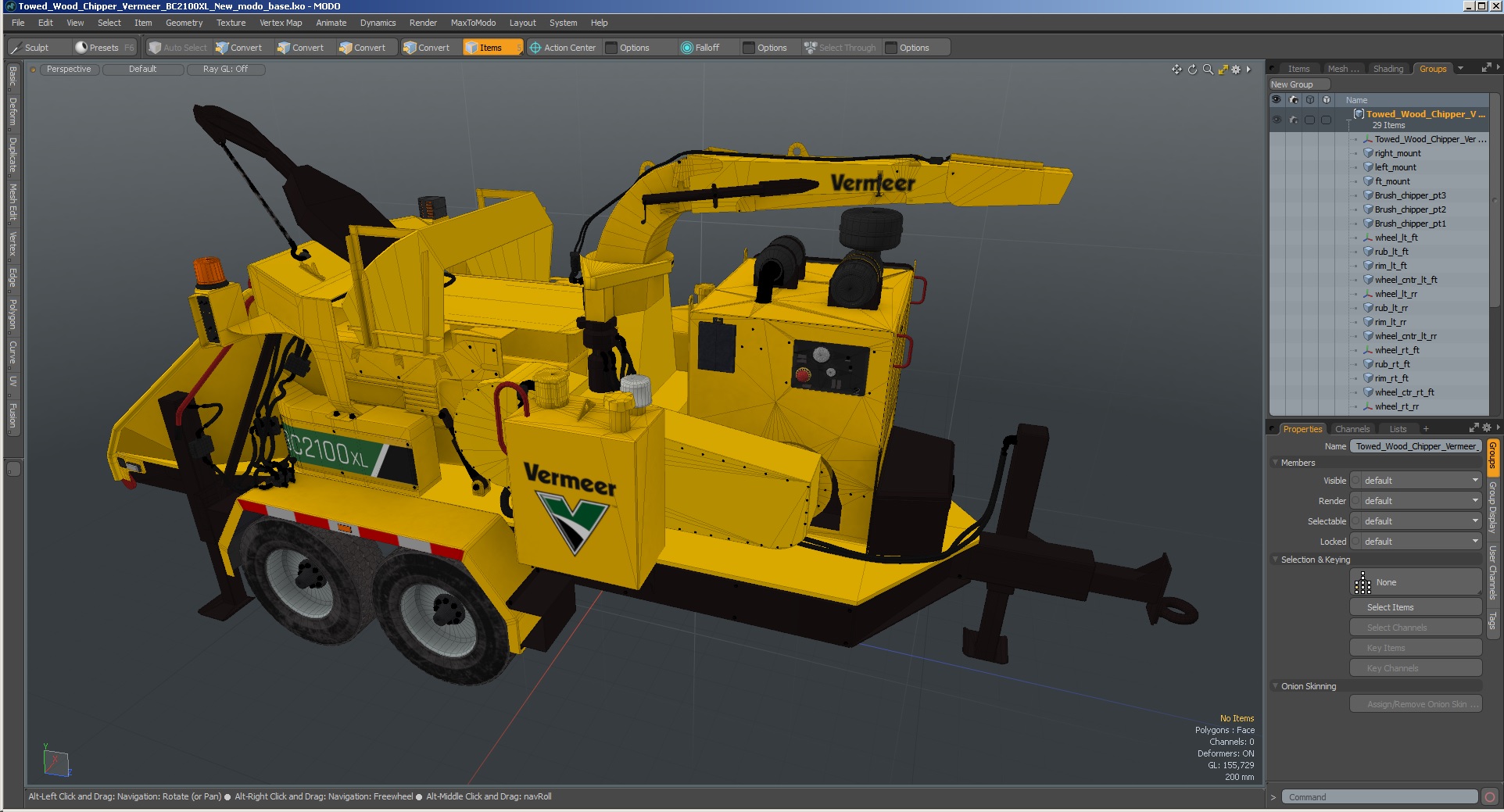The image size is (1504, 812).
Task: Open the Perspective view type dropdown
Action: click(69, 70)
